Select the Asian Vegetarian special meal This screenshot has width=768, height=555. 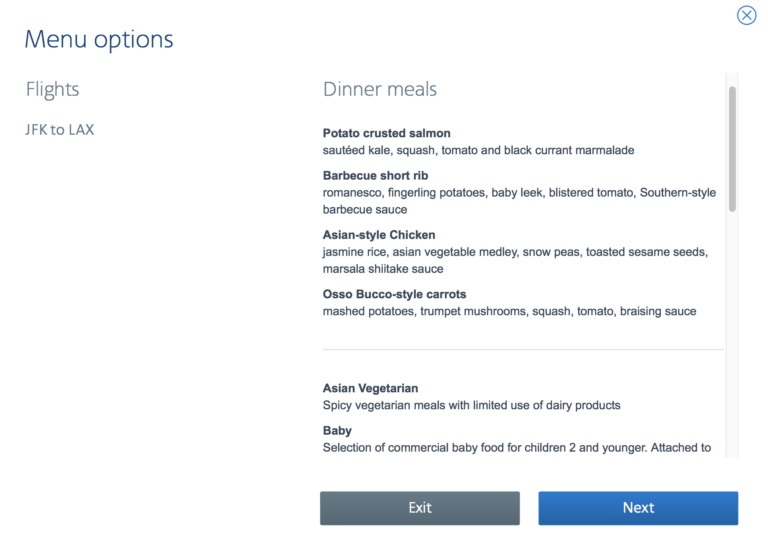pyautogui.click(x=370, y=388)
